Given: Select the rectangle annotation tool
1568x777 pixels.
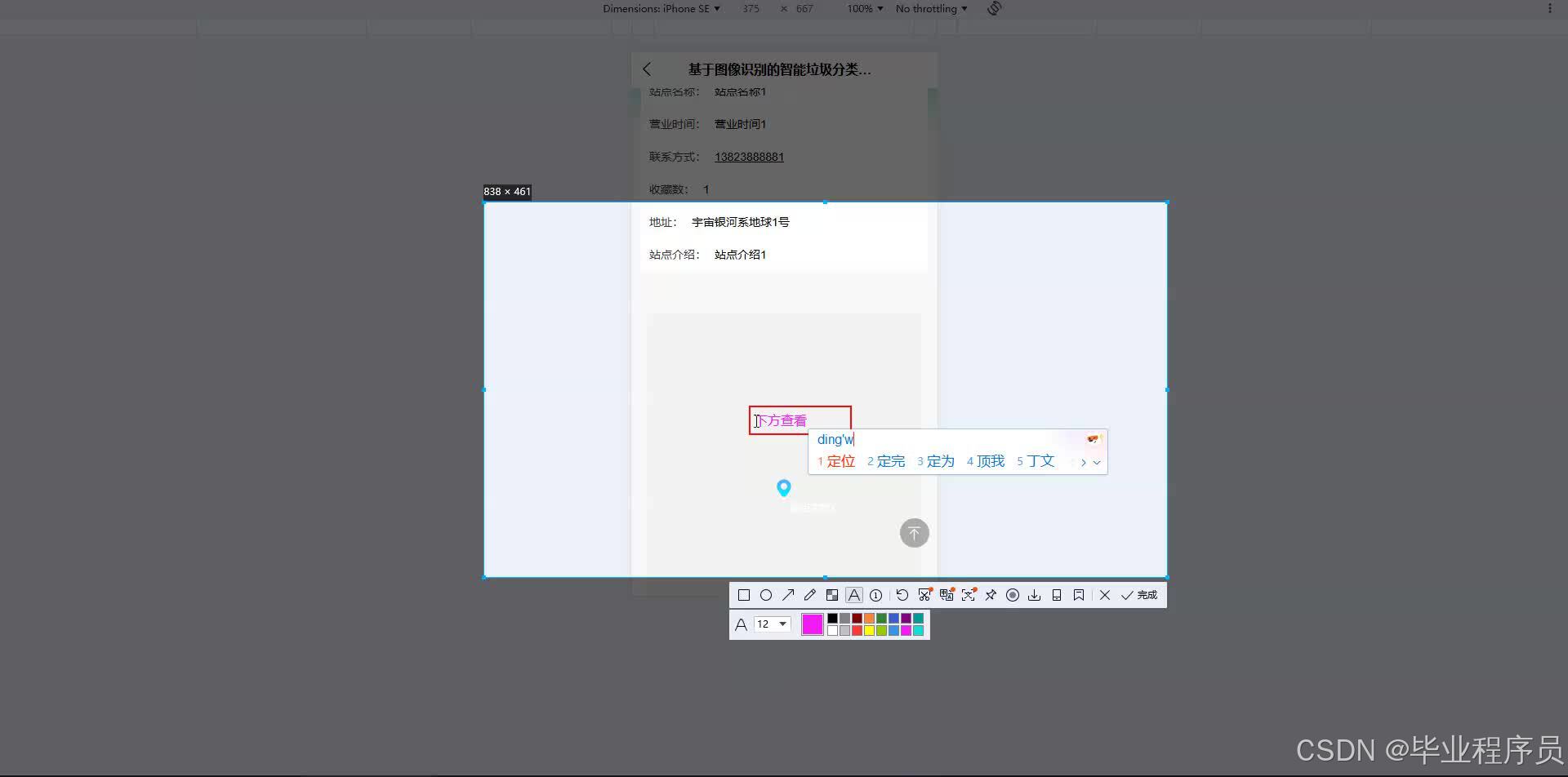Looking at the screenshot, I should click(744, 595).
